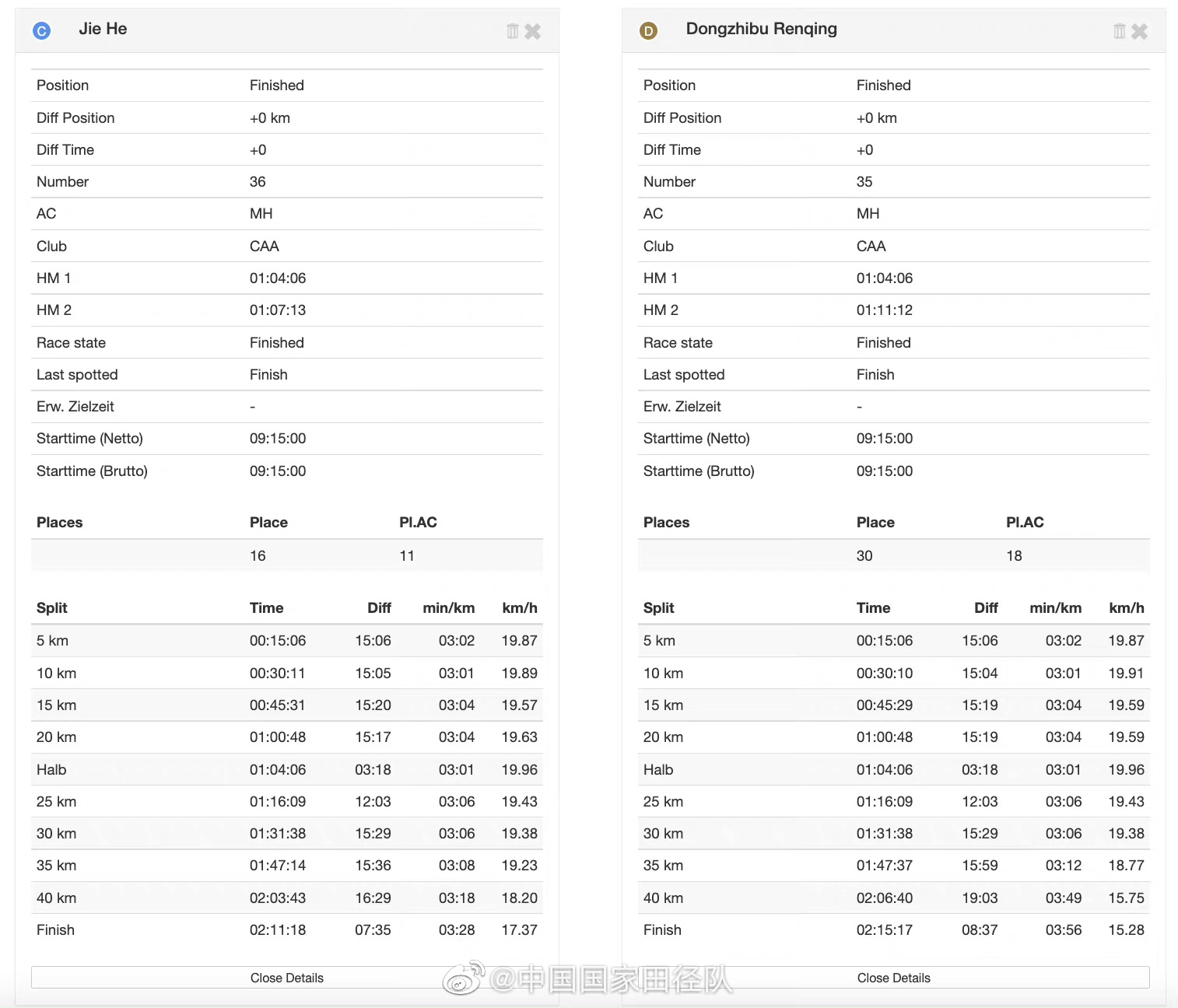The height and width of the screenshot is (1008, 1178).
Task: Click the brown D badge beside Dongzhibu Renqing
Action: coord(648,30)
